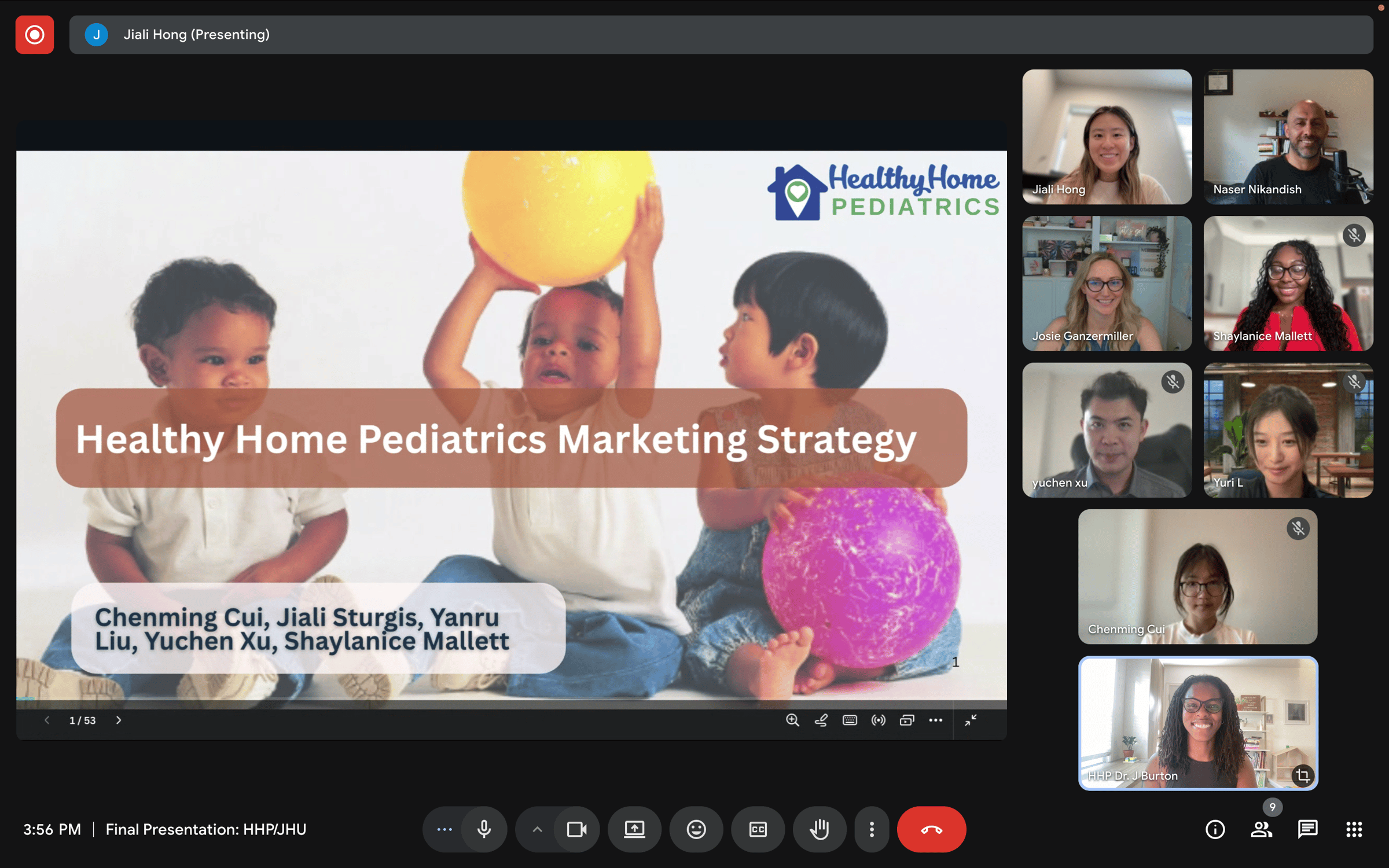Viewport: 1389px width, 868px height.
Task: Open the activities grid icon
Action: coord(1354,829)
